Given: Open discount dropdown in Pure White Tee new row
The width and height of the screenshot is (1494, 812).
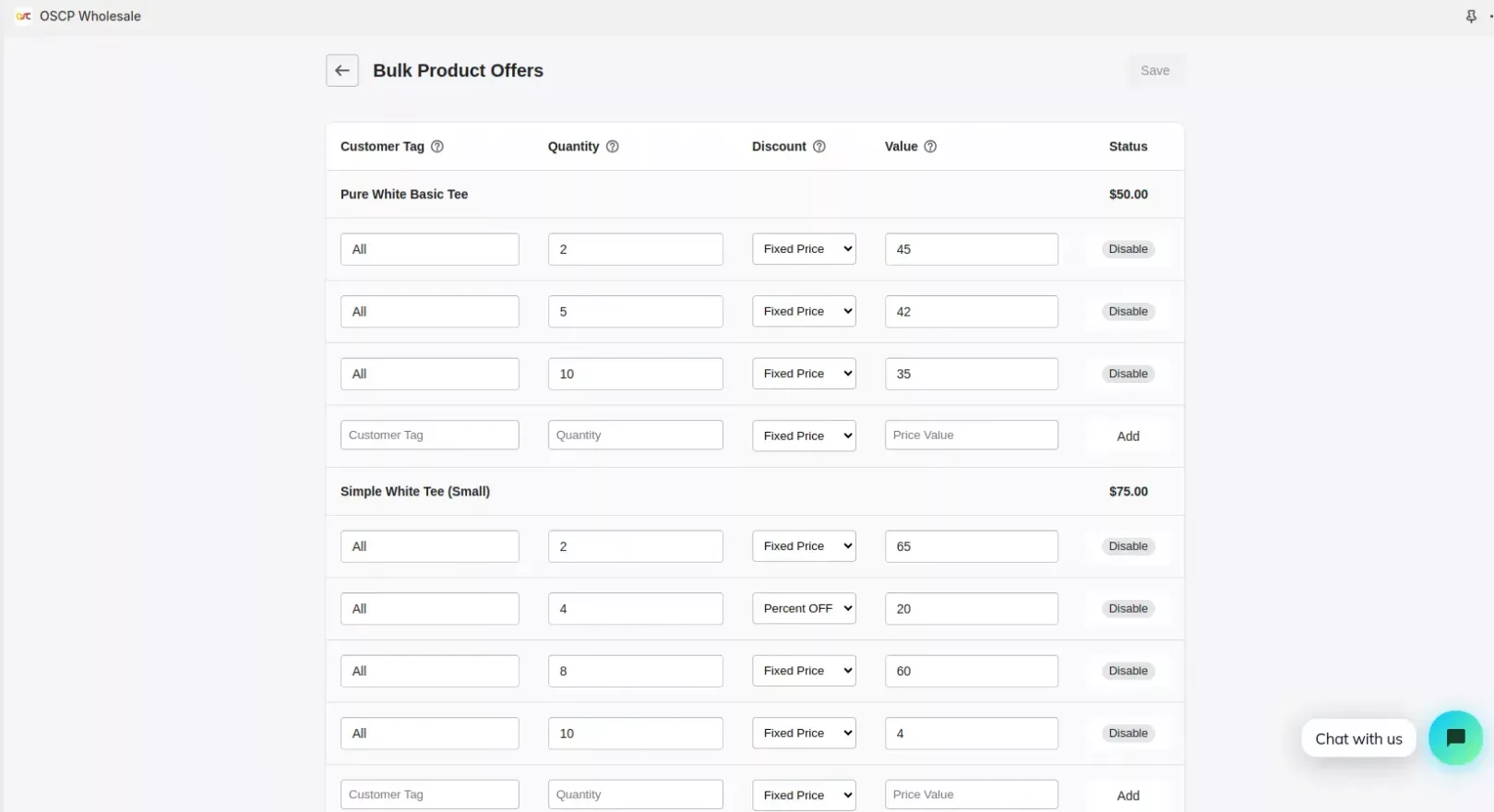Looking at the screenshot, I should (x=804, y=436).
